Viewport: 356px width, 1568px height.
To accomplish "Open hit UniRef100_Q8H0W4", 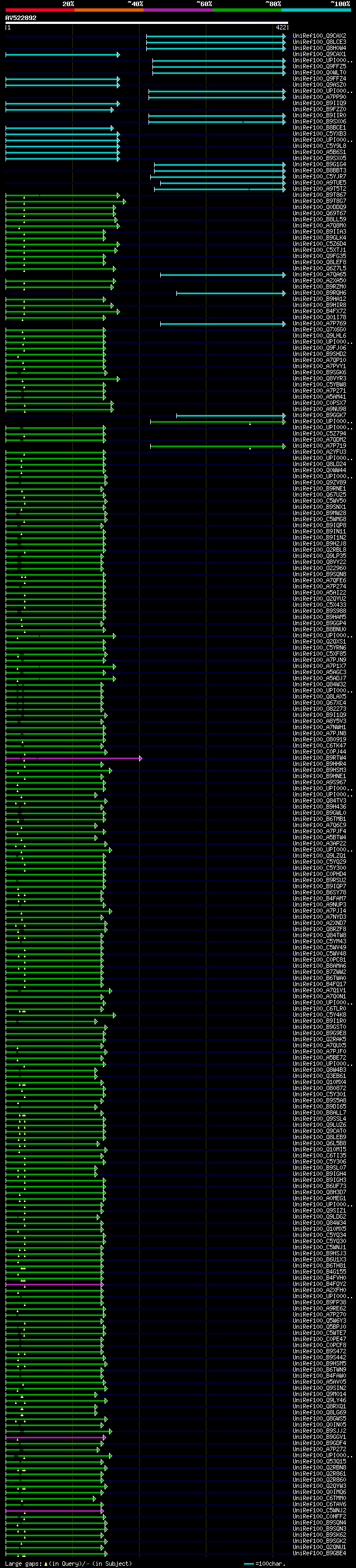I will coord(319,48).
